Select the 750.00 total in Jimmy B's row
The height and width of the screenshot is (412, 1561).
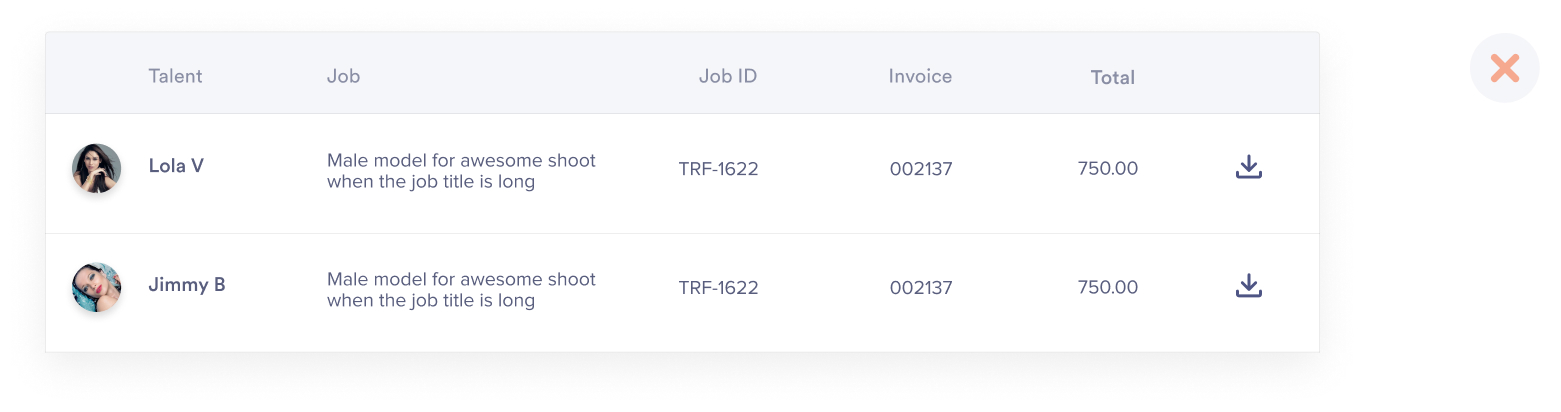click(x=1108, y=287)
